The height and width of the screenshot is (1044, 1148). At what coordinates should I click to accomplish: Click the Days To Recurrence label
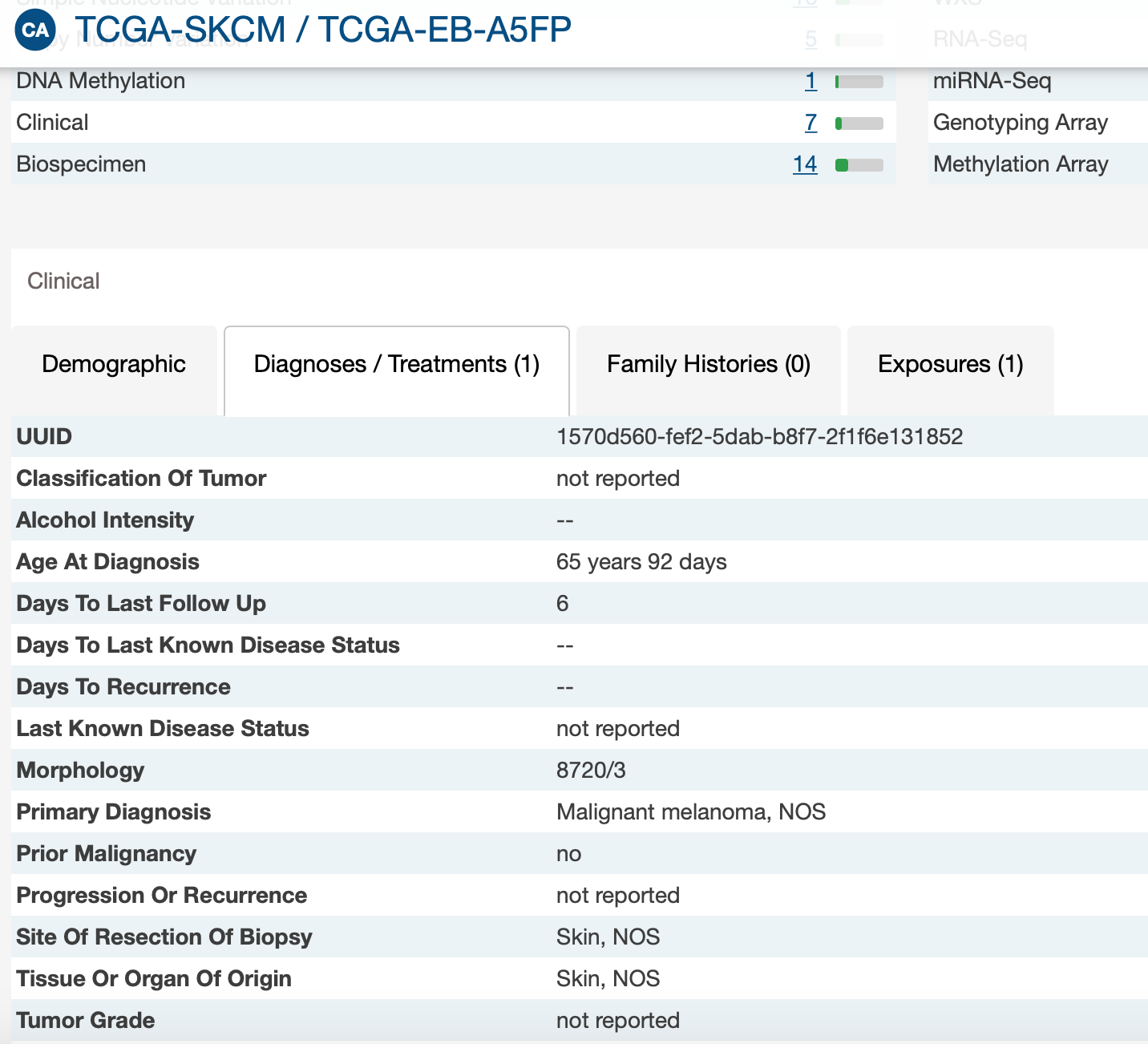click(x=123, y=687)
